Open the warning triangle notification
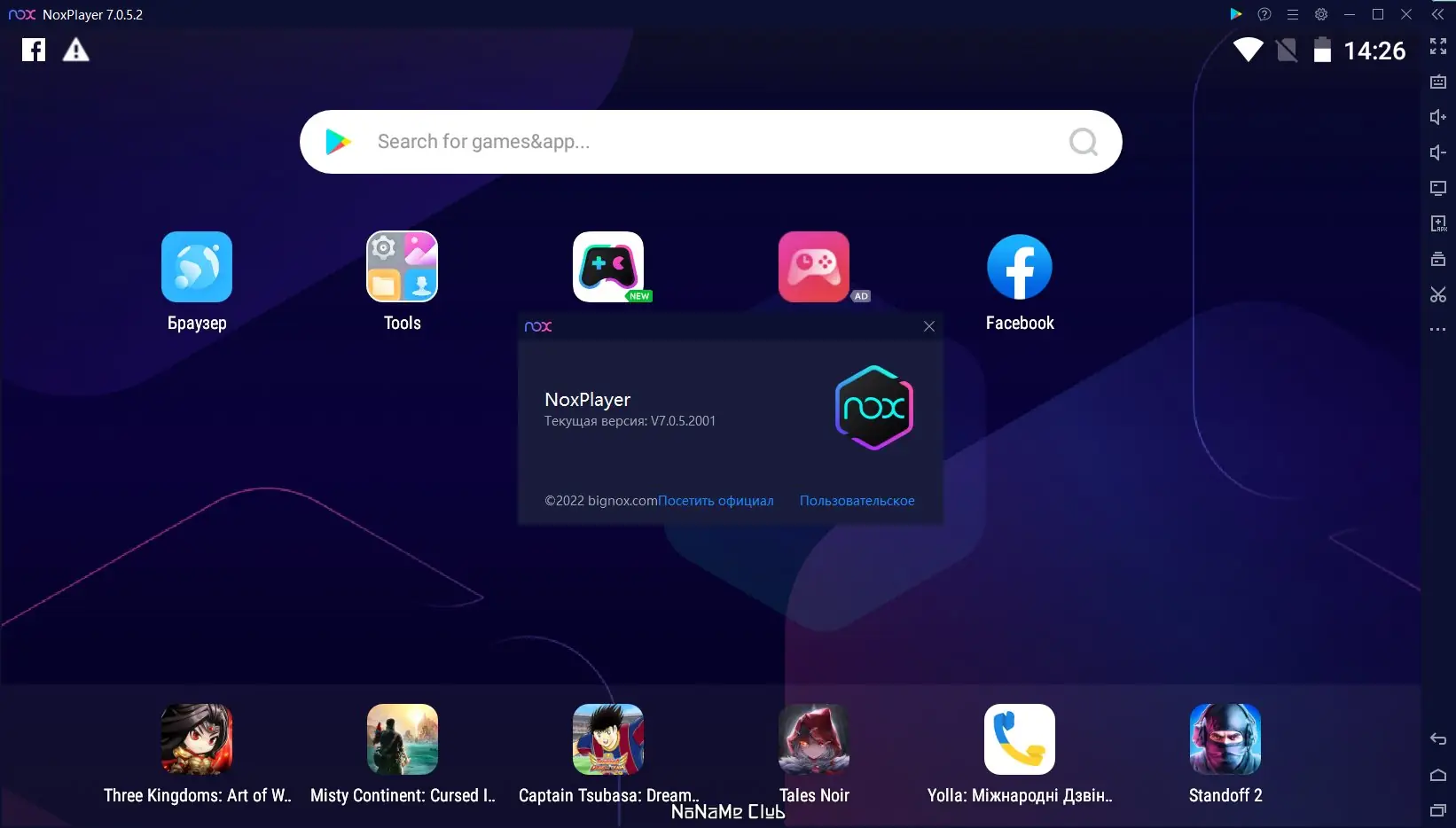Viewport: 1456px width, 828px height. point(76,50)
